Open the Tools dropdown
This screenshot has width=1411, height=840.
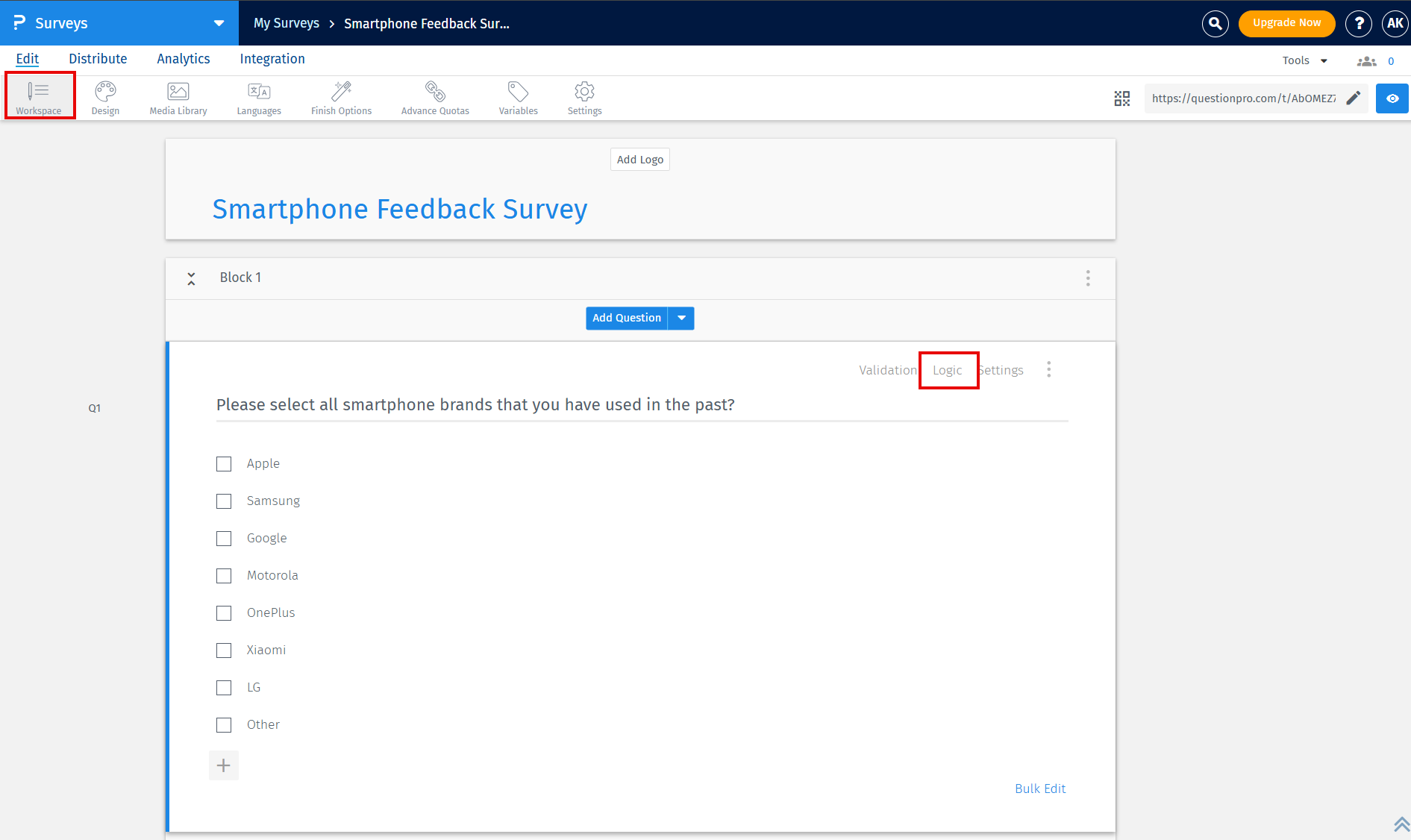[x=1304, y=60]
